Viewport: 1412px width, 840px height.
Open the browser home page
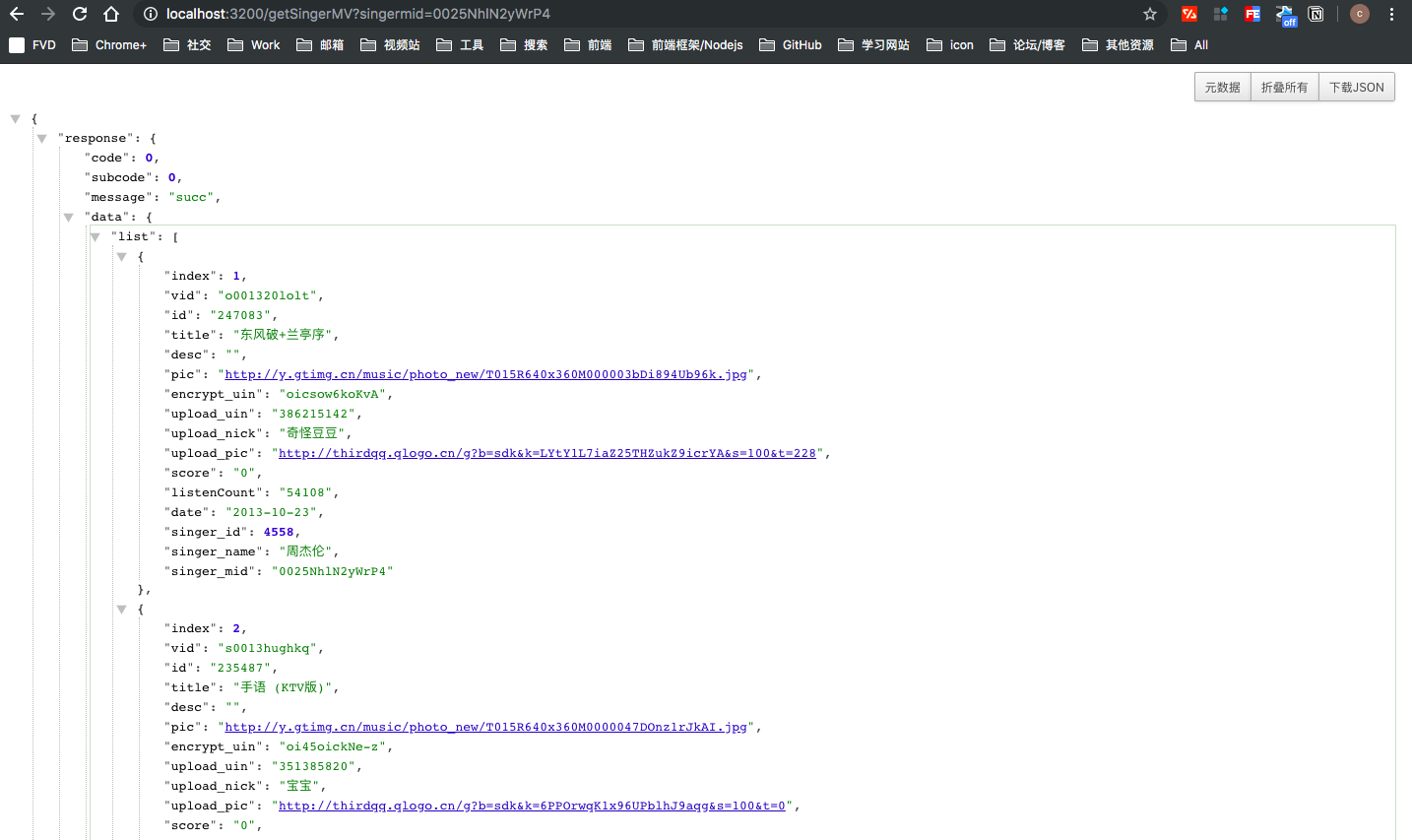(x=111, y=14)
